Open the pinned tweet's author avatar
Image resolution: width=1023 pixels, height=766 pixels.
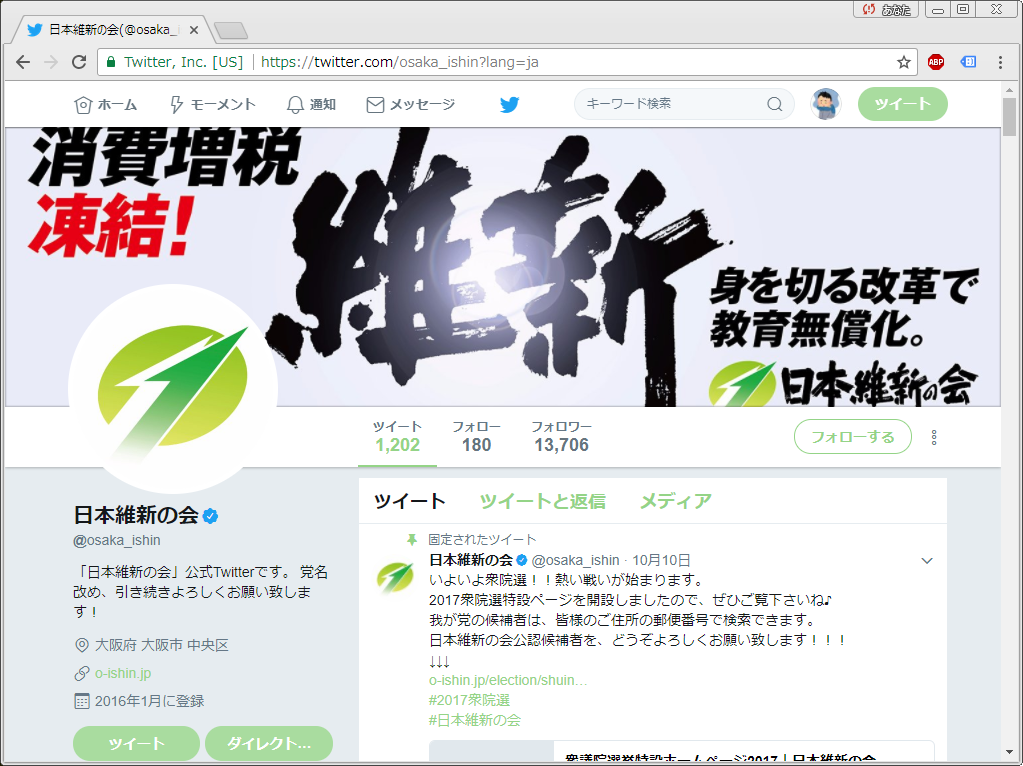tap(395, 577)
